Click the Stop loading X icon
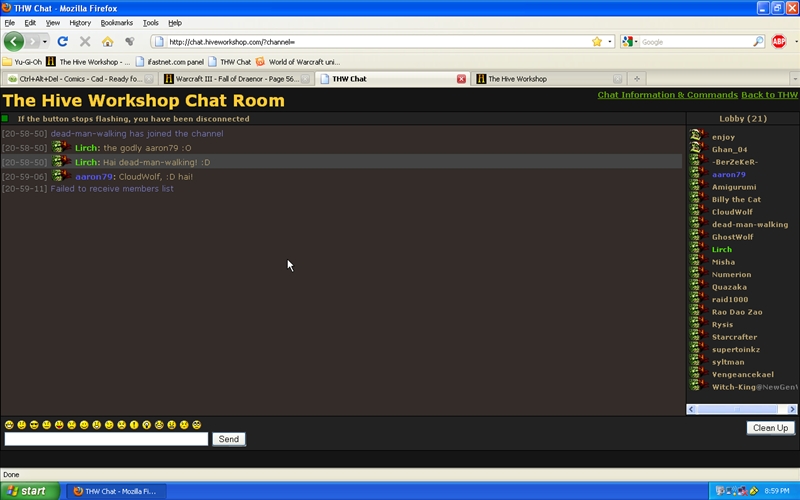The width and height of the screenshot is (800, 500). 85,41
